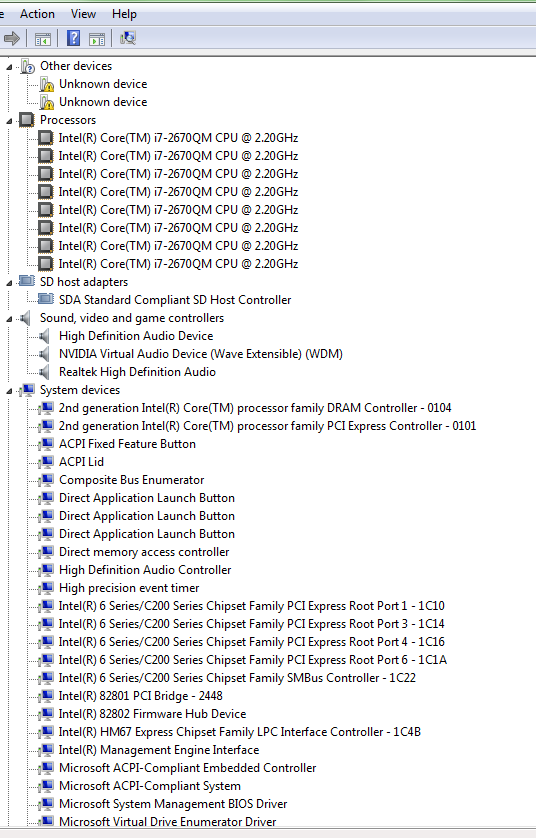
Task: Click the action pane toolbar icon
Action: coord(97,39)
